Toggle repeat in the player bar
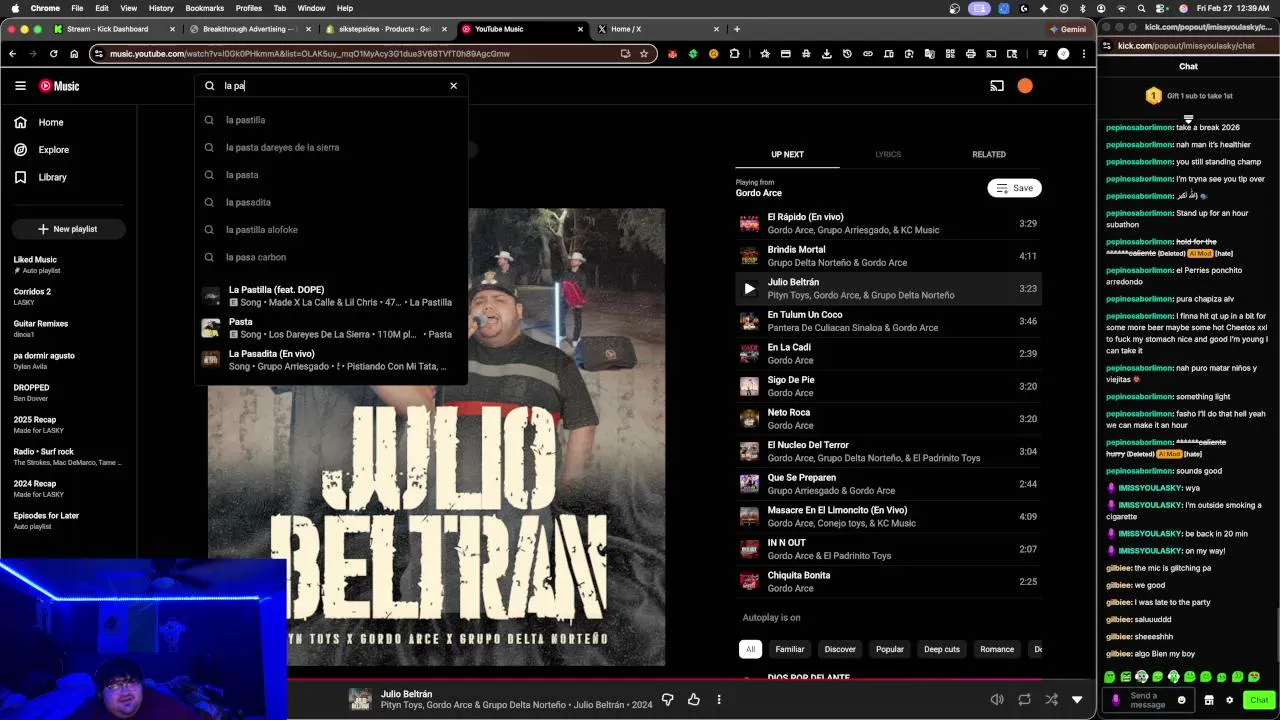The image size is (1280, 720). (1024, 700)
